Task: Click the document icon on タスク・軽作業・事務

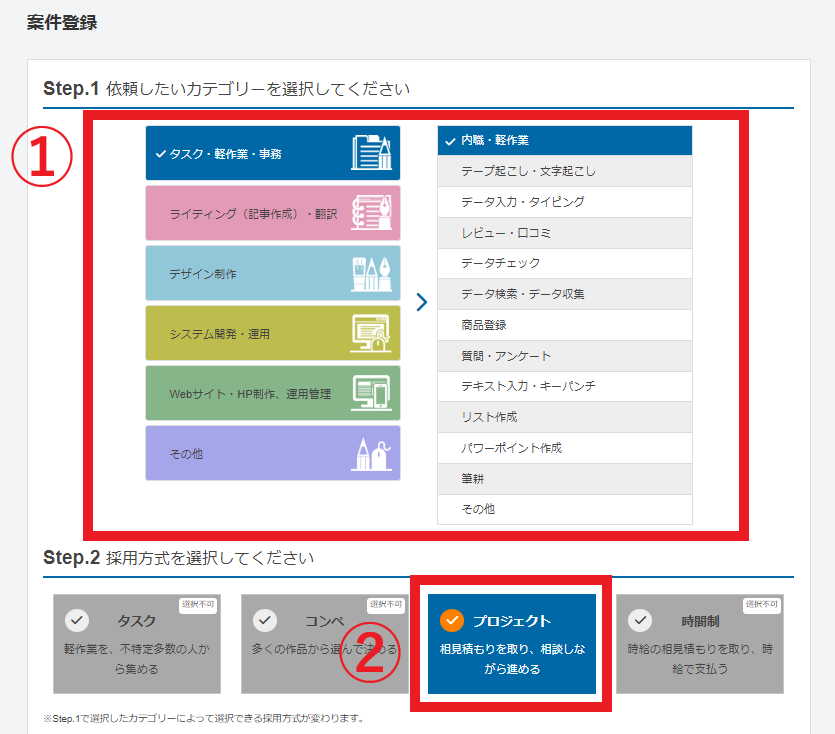Action: click(371, 153)
